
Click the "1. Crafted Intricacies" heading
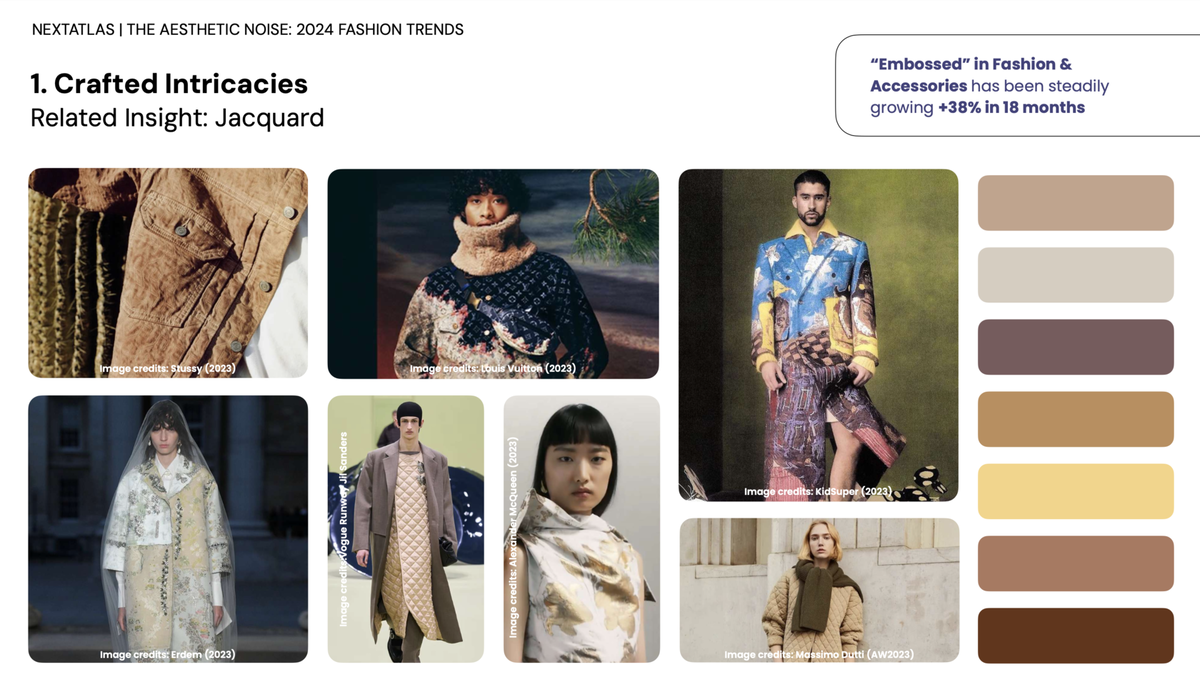click(x=169, y=84)
